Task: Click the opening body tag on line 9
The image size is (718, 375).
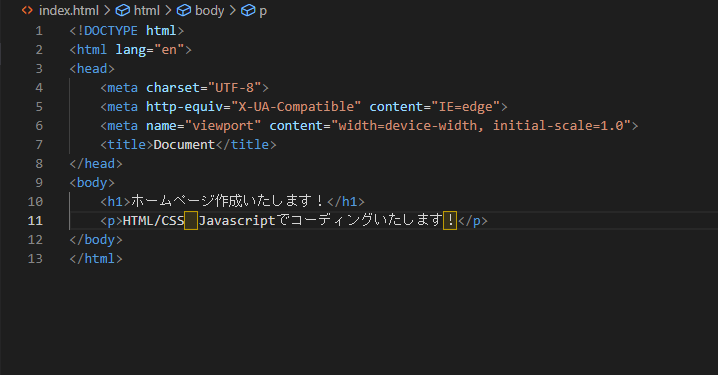Action: coord(92,183)
